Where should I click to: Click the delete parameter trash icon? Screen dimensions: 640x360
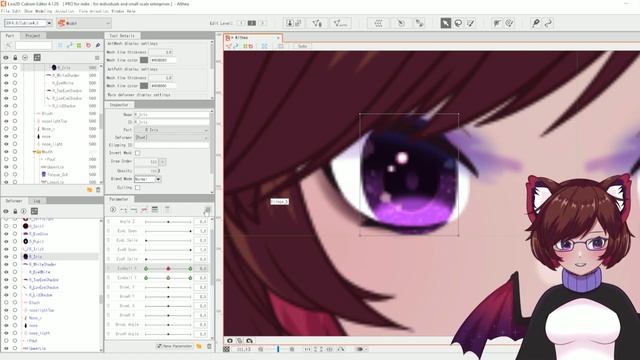(x=209, y=346)
